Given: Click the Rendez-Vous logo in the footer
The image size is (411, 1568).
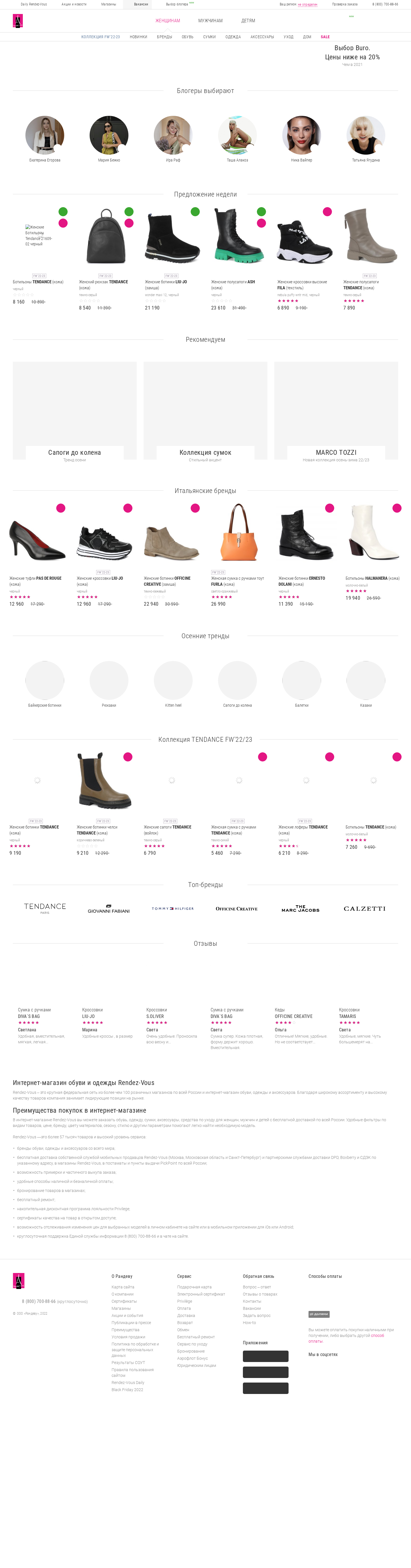Looking at the screenshot, I should point(18,1280).
